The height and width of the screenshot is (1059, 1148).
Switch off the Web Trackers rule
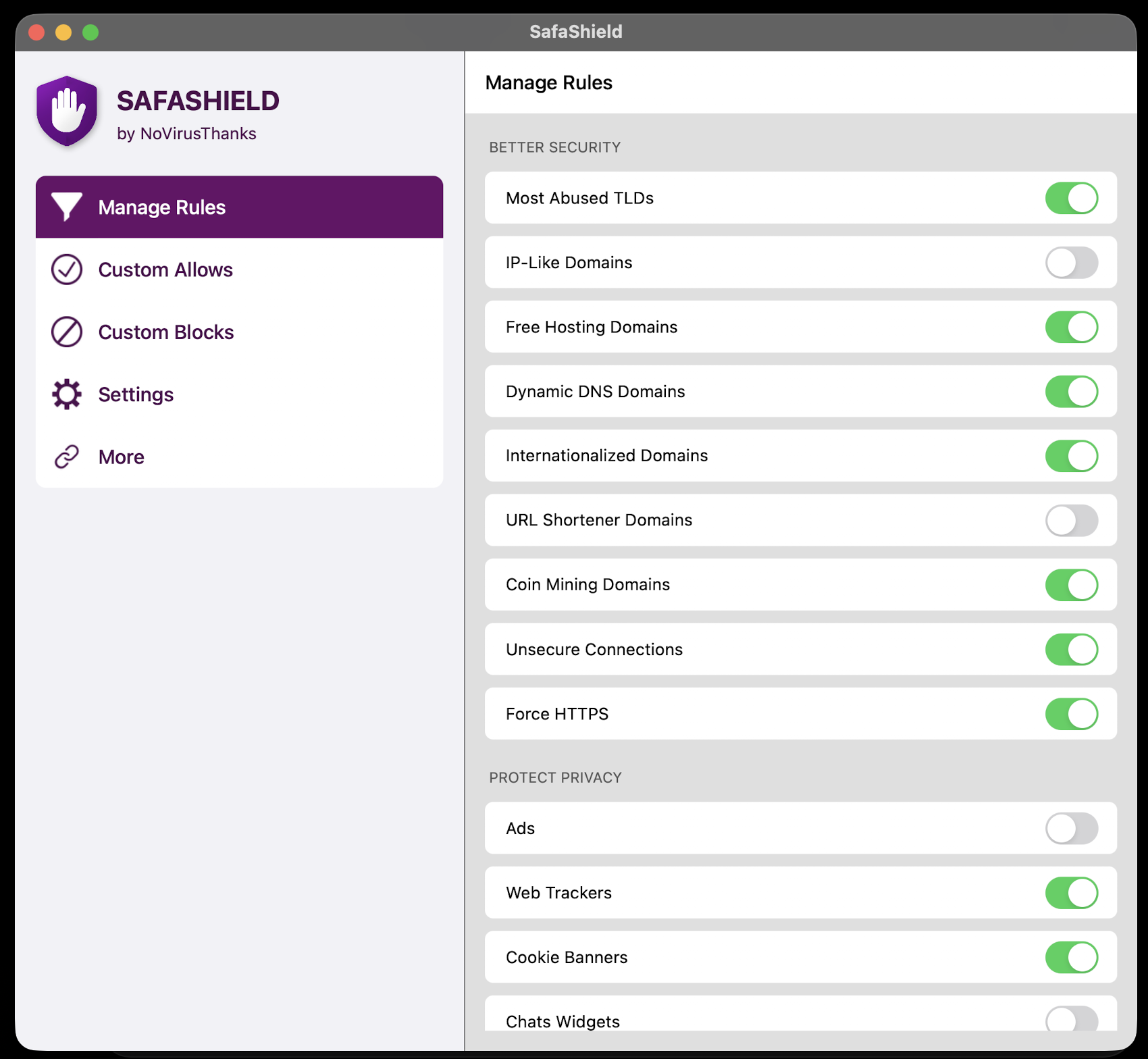coord(1072,893)
